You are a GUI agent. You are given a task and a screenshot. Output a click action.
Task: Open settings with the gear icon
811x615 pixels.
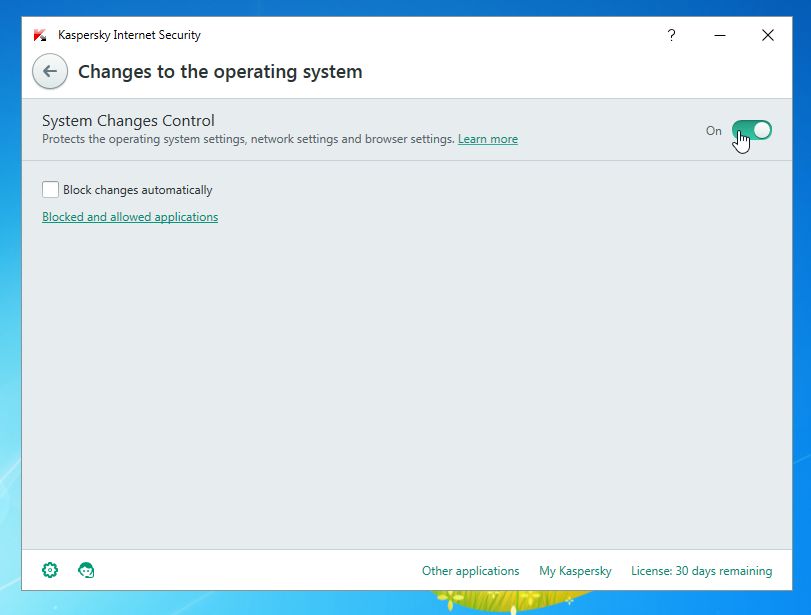[50, 570]
